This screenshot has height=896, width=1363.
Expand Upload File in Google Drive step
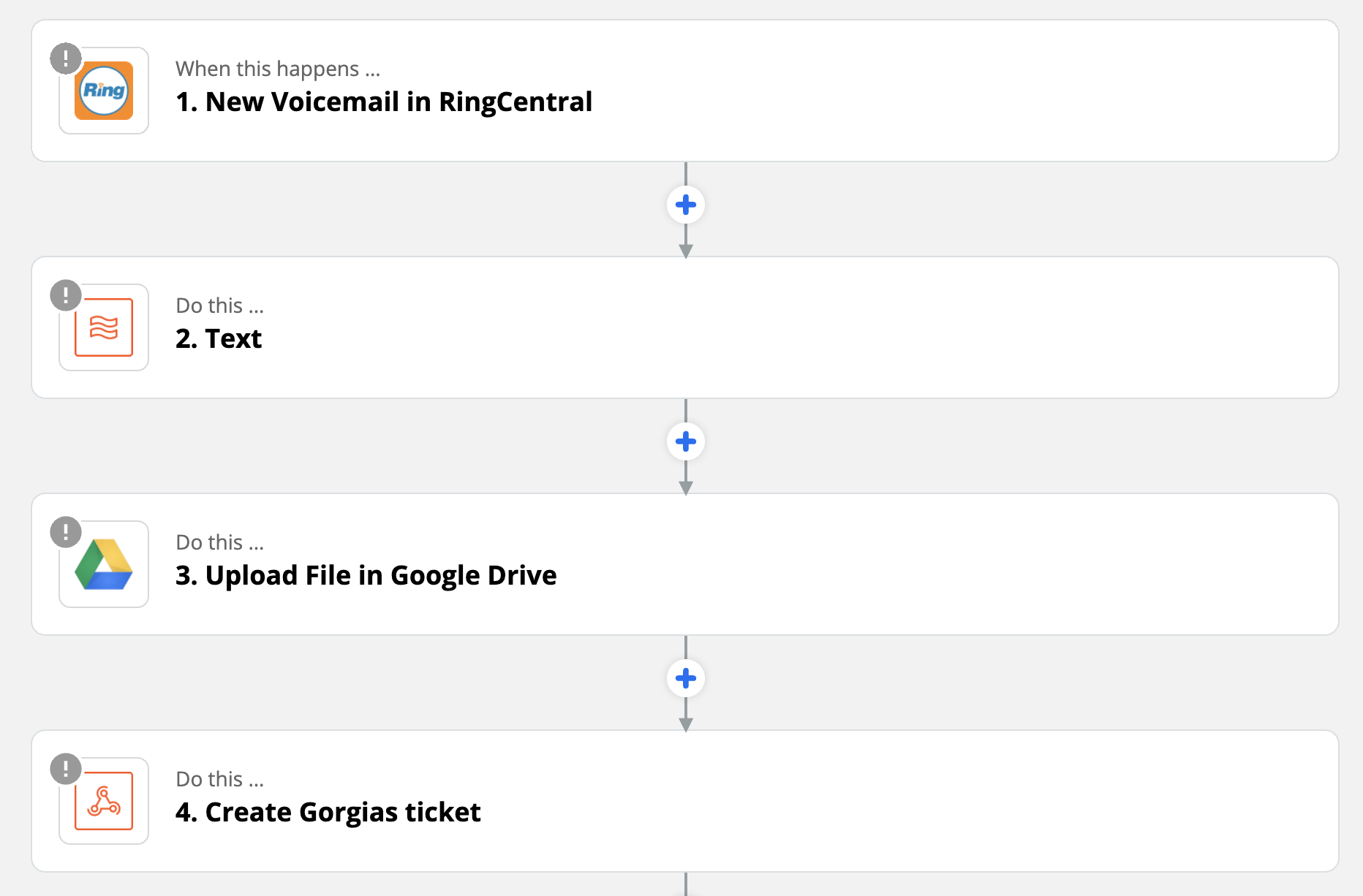coord(685,564)
